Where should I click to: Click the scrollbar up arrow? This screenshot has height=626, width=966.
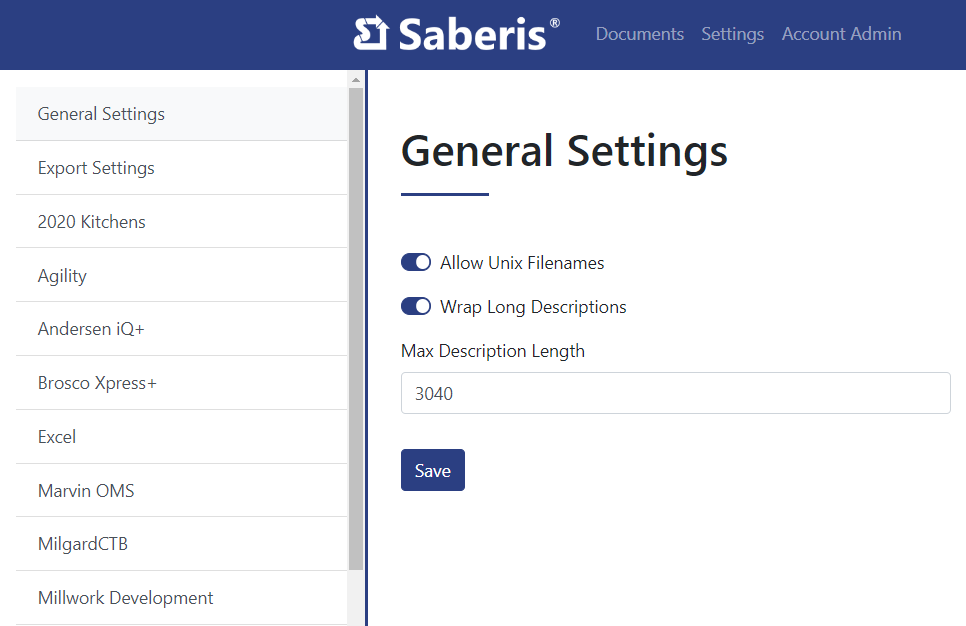coord(355,78)
